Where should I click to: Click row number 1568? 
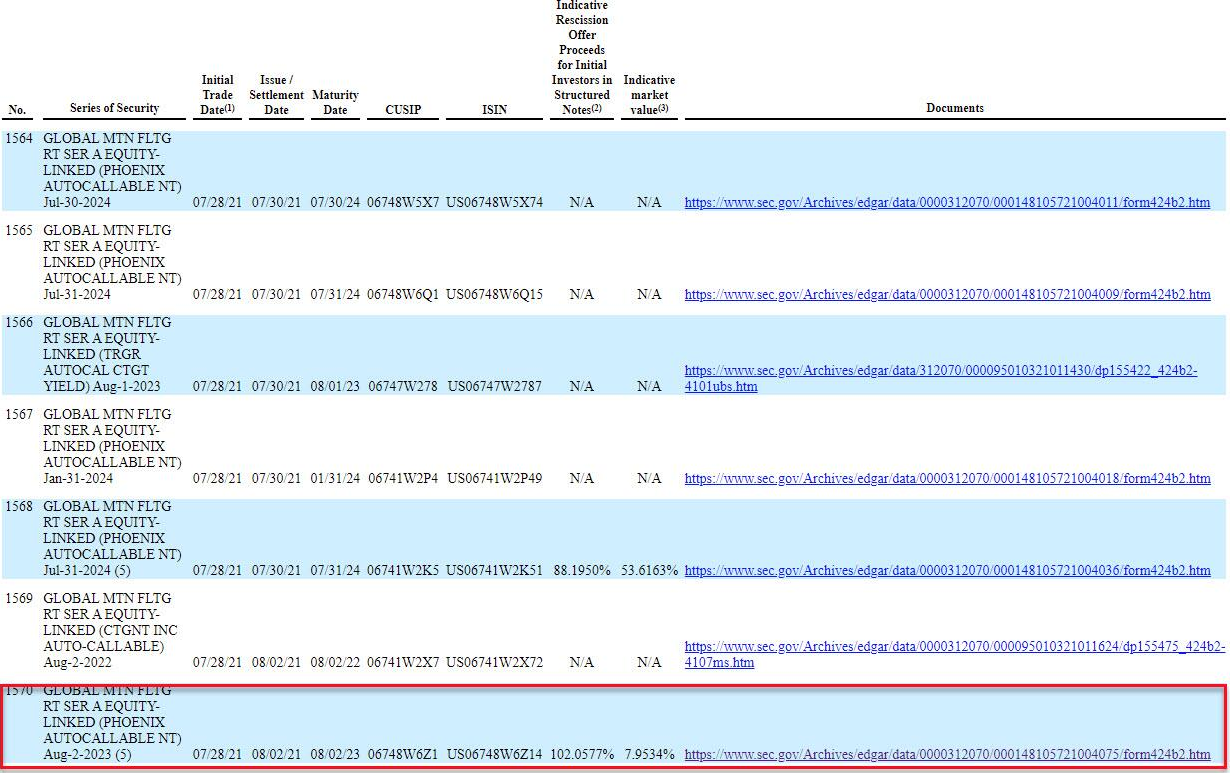coord(20,506)
